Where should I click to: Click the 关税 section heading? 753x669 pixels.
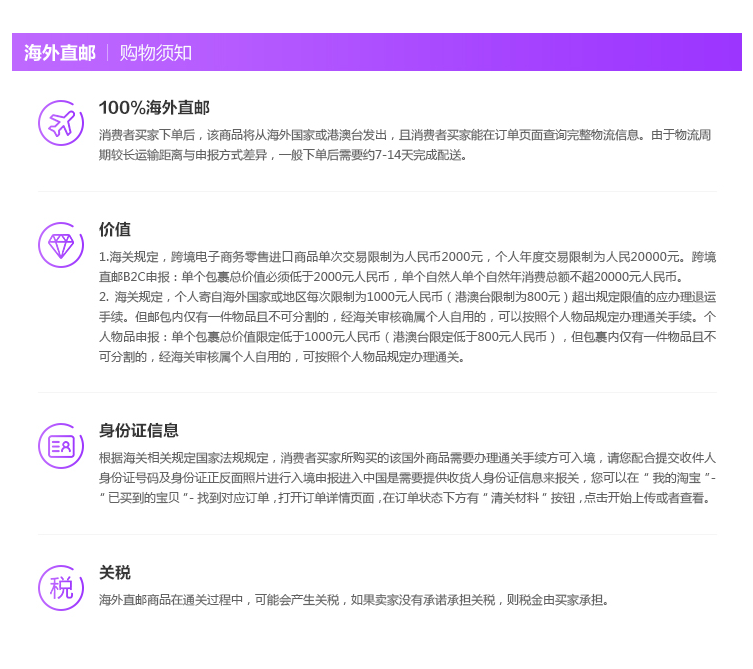[115, 572]
